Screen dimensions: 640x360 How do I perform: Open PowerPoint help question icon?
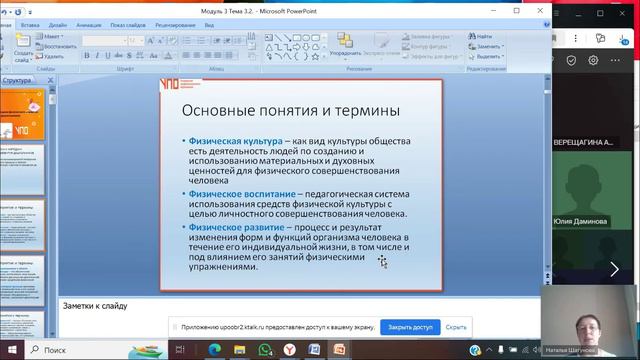click(x=547, y=25)
